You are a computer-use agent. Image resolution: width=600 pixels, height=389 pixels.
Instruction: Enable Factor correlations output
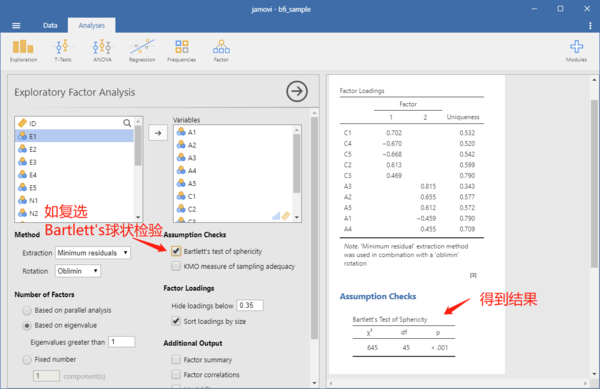(176, 374)
